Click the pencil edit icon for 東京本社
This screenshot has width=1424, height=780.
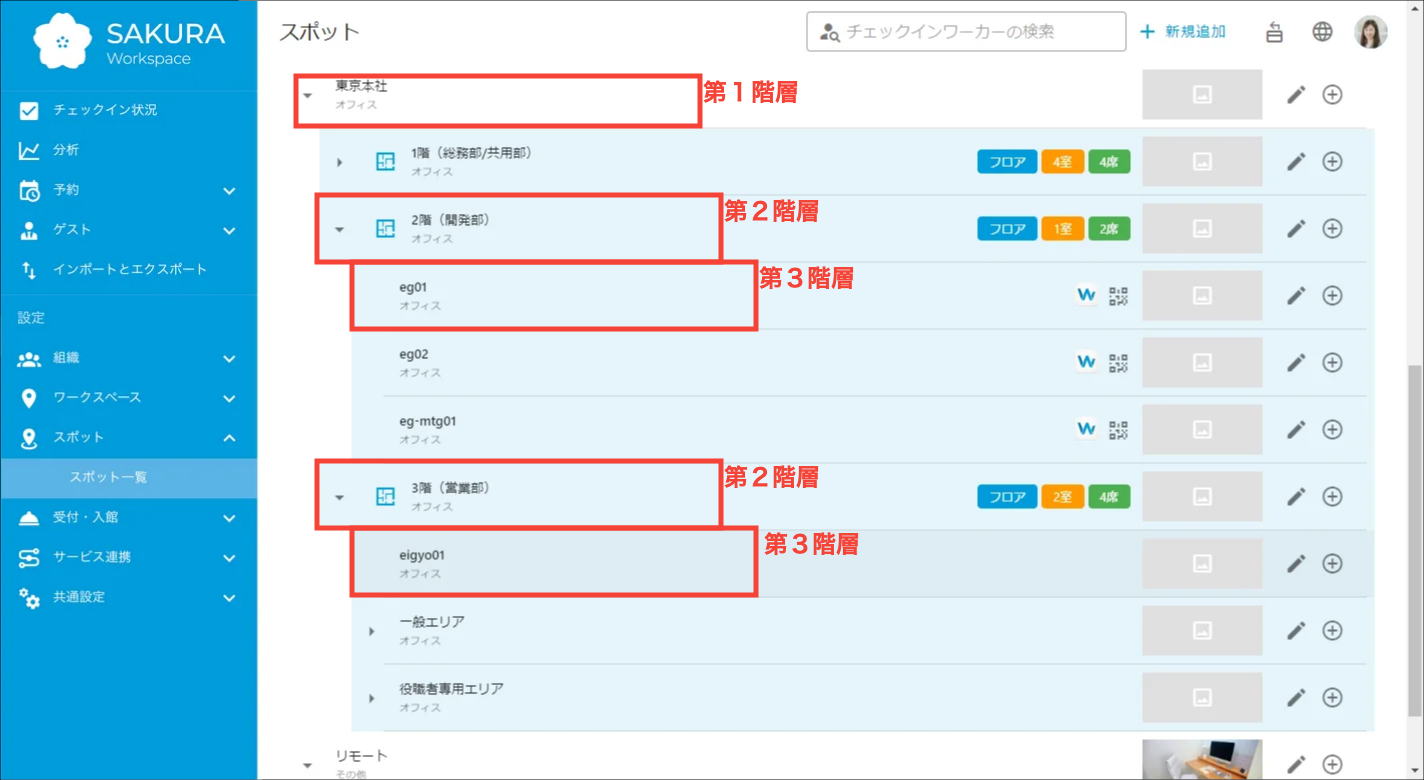pos(1296,95)
